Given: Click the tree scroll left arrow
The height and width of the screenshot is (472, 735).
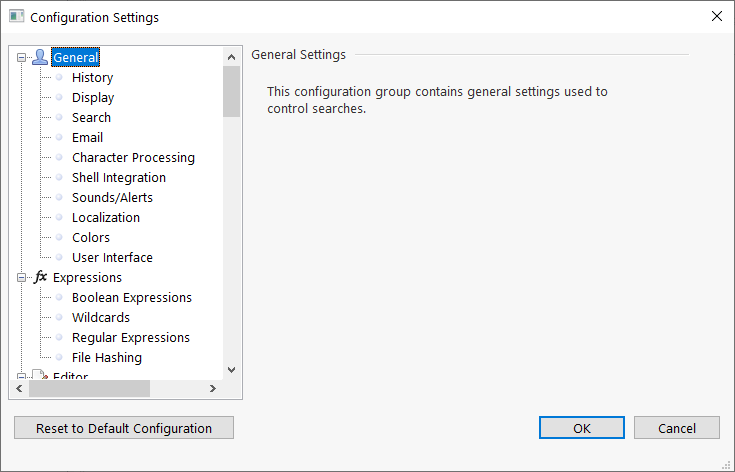Looking at the screenshot, I should point(19,389).
